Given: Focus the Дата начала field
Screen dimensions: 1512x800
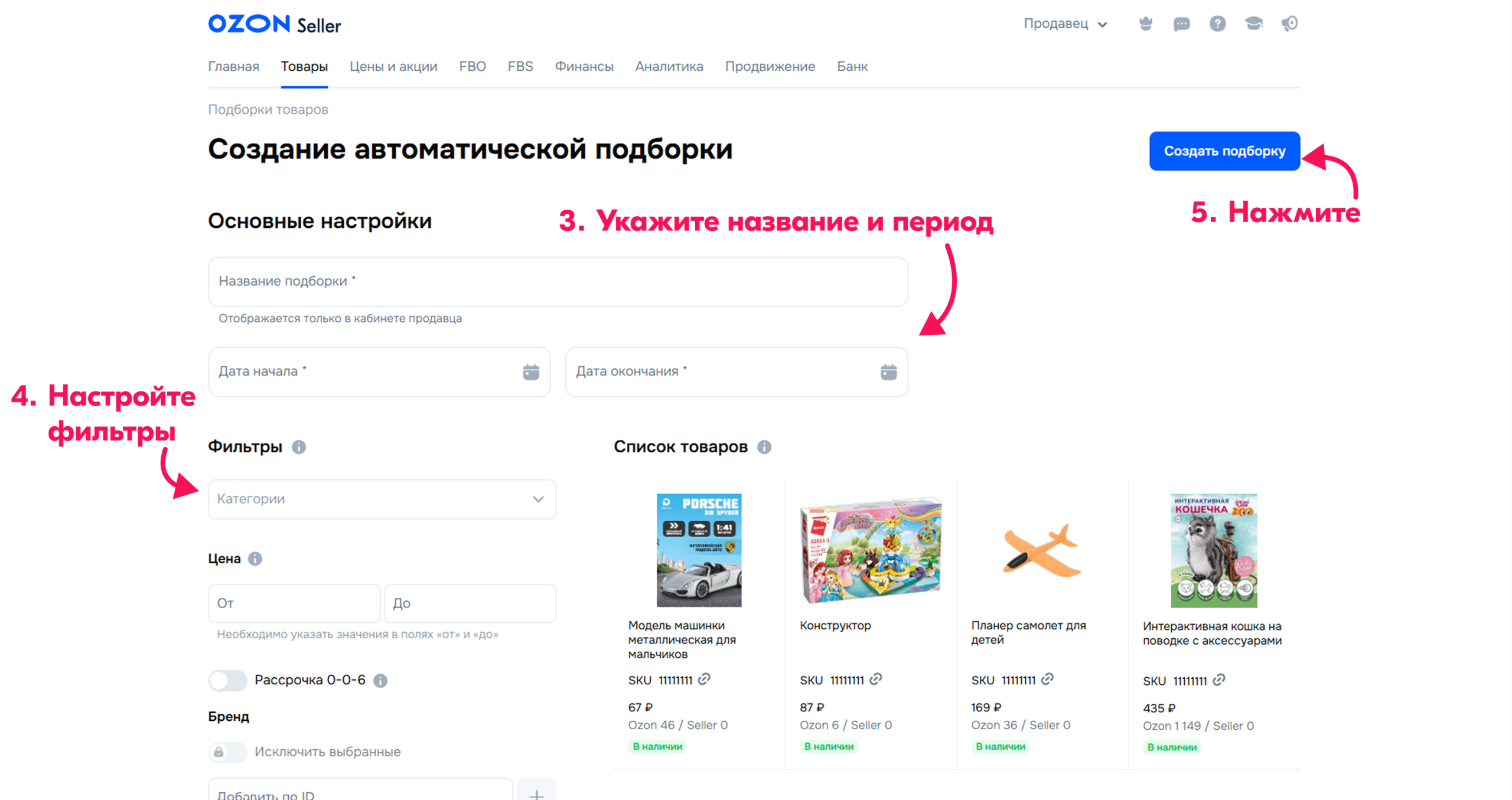Looking at the screenshot, I should point(379,372).
